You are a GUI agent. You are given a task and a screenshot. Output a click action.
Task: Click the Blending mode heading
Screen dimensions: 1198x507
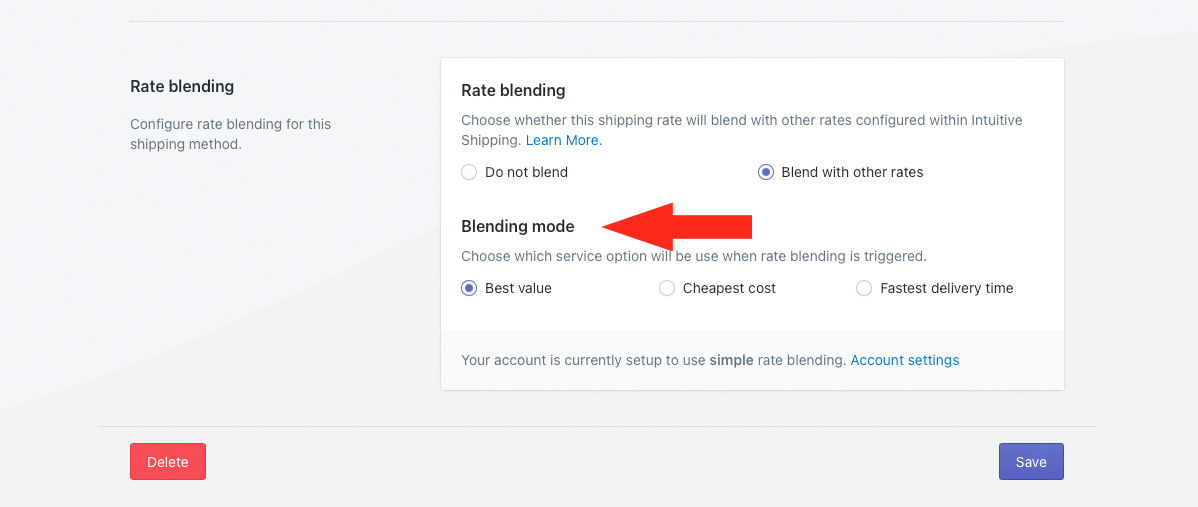tap(518, 226)
